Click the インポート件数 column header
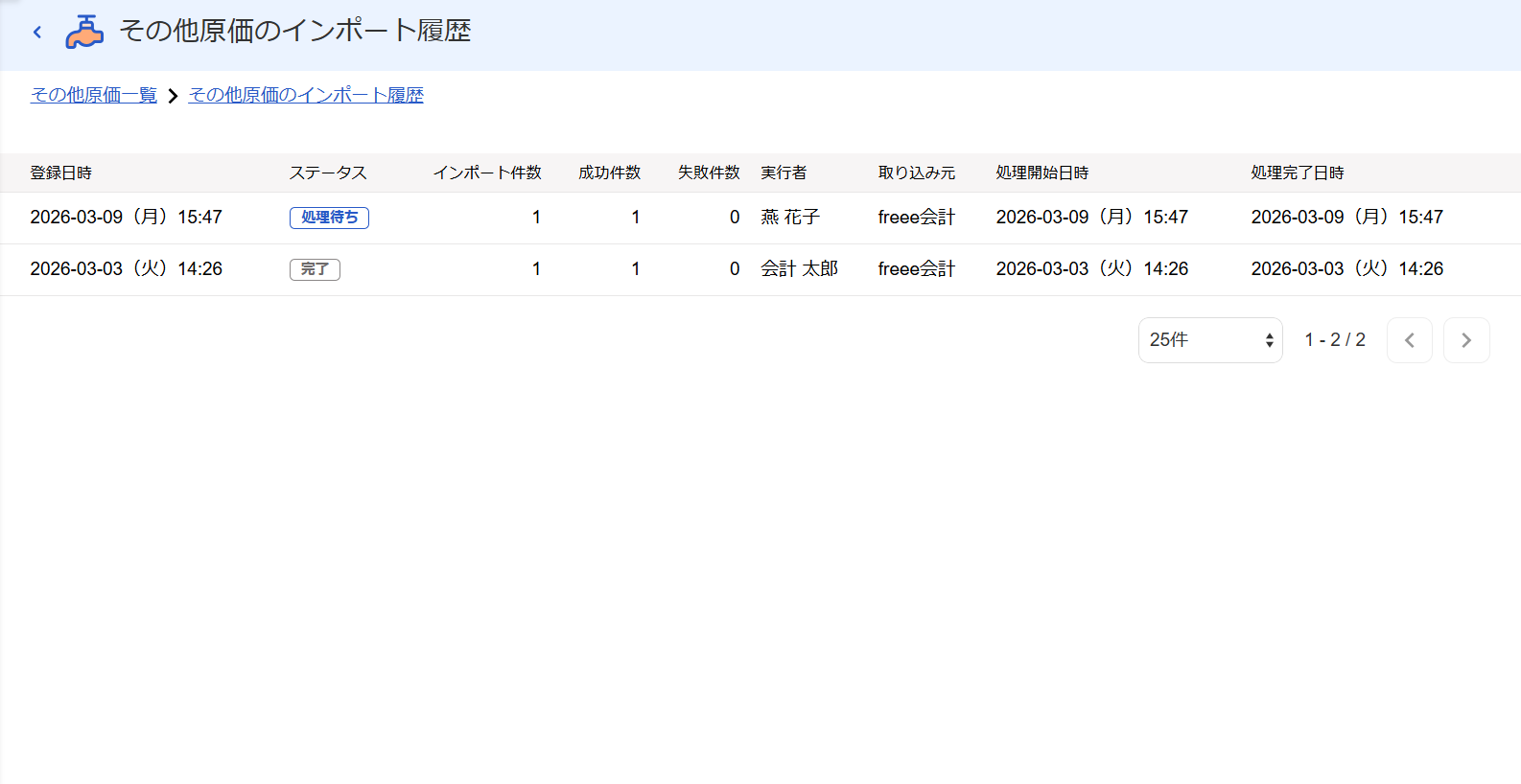 [487, 173]
